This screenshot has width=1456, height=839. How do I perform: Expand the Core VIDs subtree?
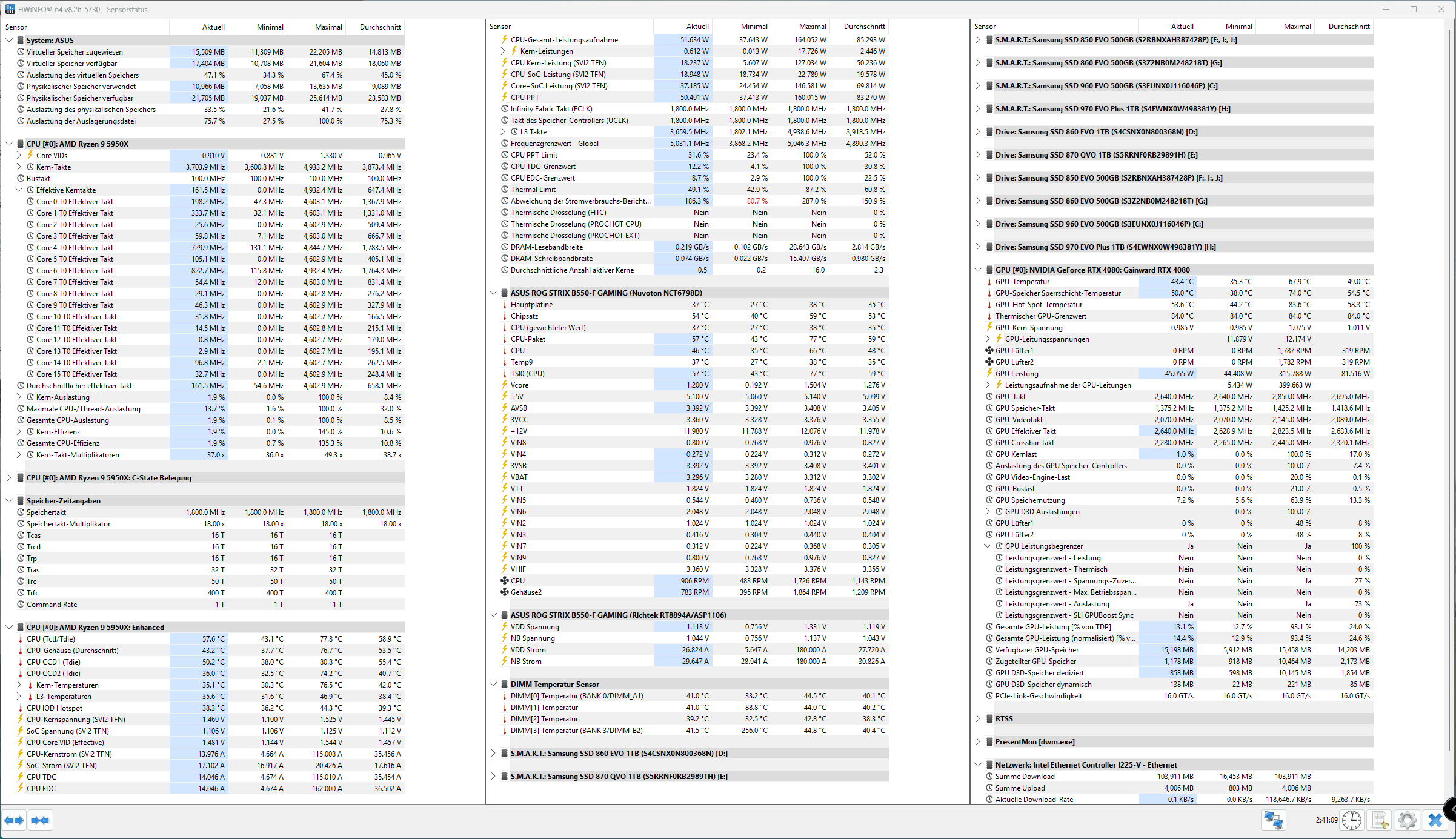click(19, 155)
